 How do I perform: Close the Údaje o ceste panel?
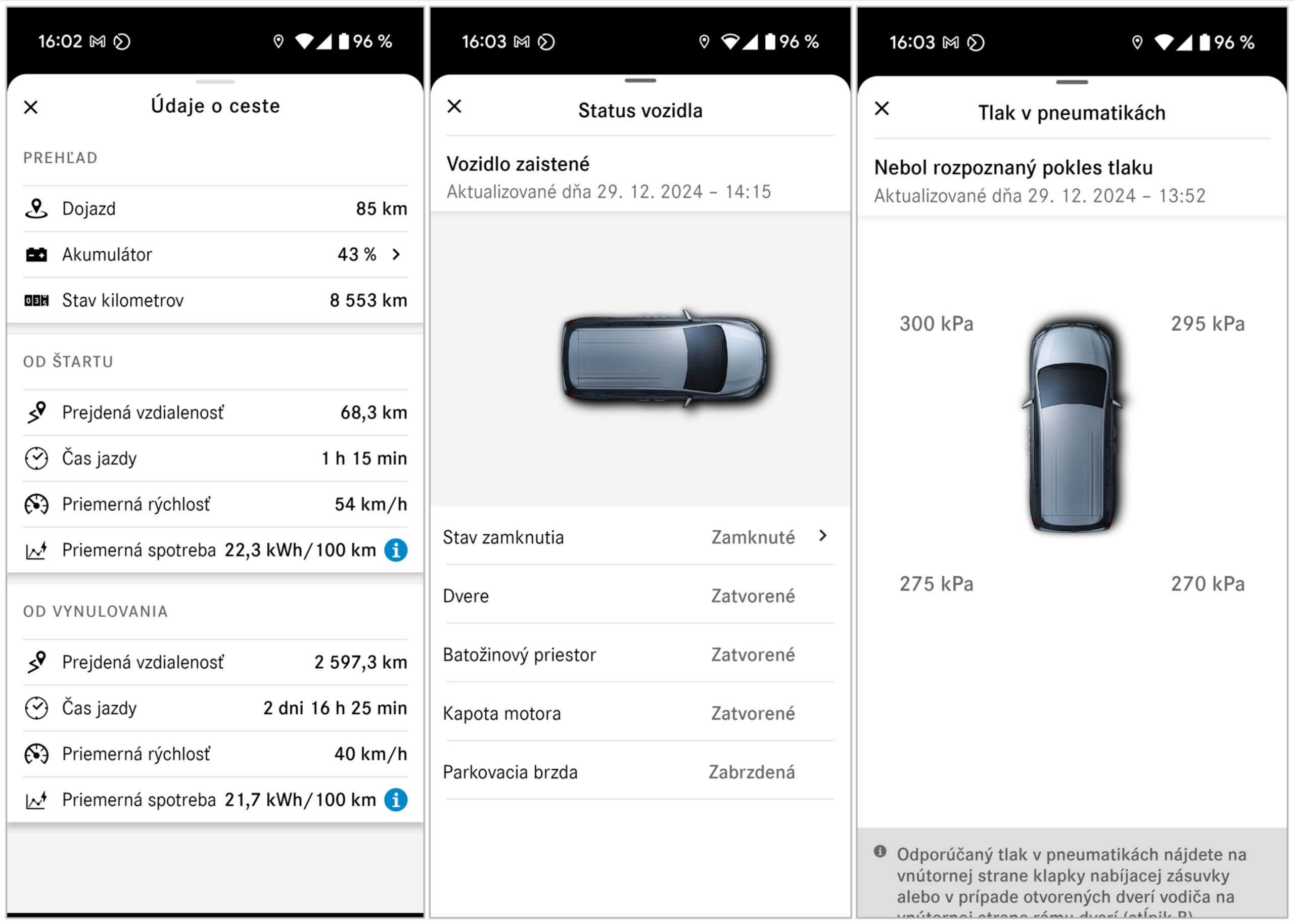coord(31,107)
